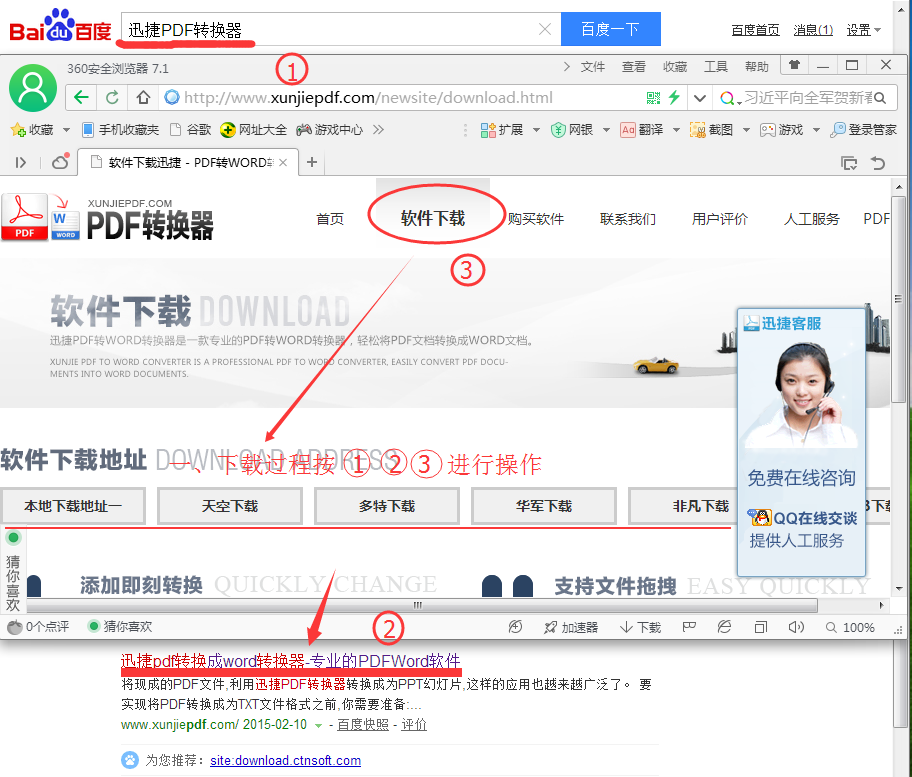Click the 华军下载 button
This screenshot has height=777, width=912.
pyautogui.click(x=544, y=506)
